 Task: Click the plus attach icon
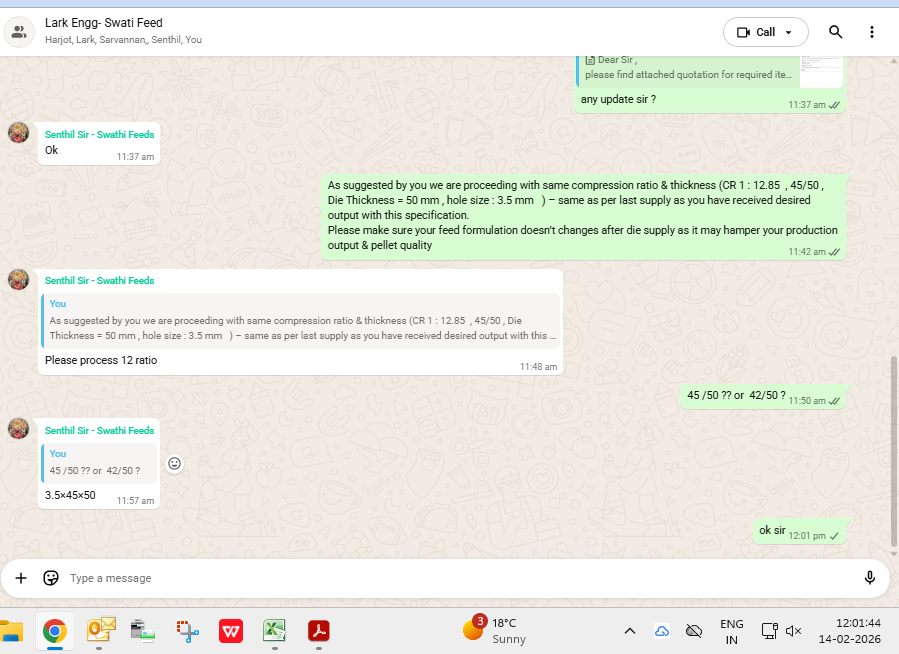tap(21, 578)
